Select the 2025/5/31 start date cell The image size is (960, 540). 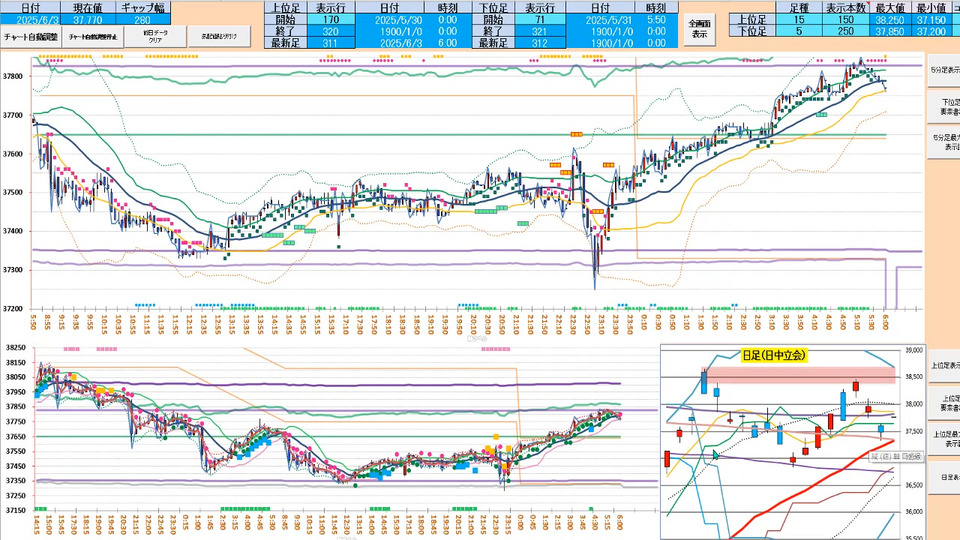(x=600, y=20)
